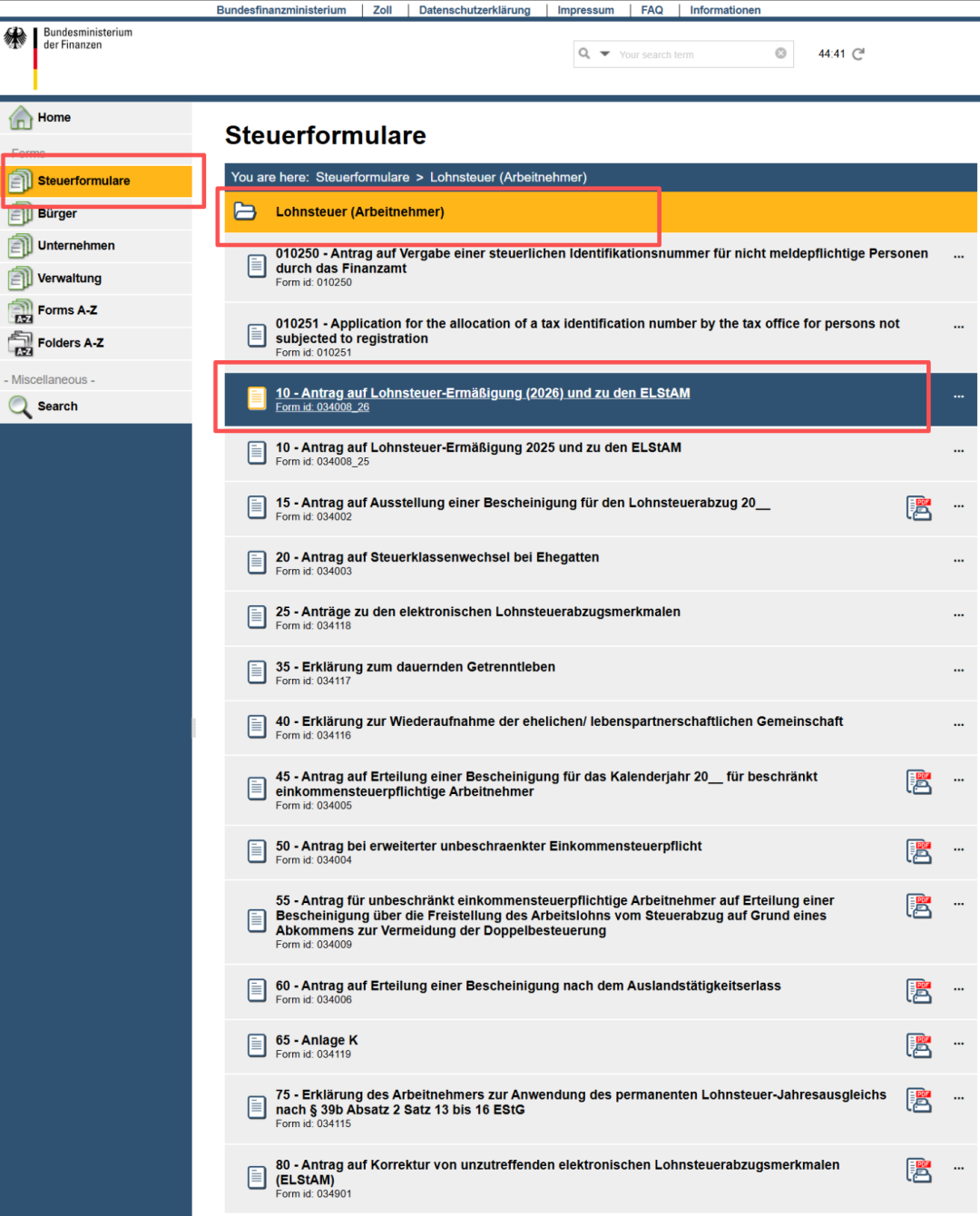Viewport: 980px width, 1216px height.
Task: Open more options for form 35 Getrenntleben
Action: point(958,671)
